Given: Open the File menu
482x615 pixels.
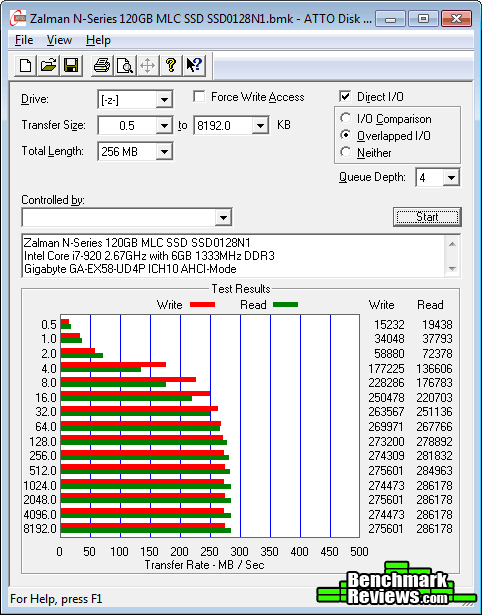Looking at the screenshot, I should (x=24, y=40).
